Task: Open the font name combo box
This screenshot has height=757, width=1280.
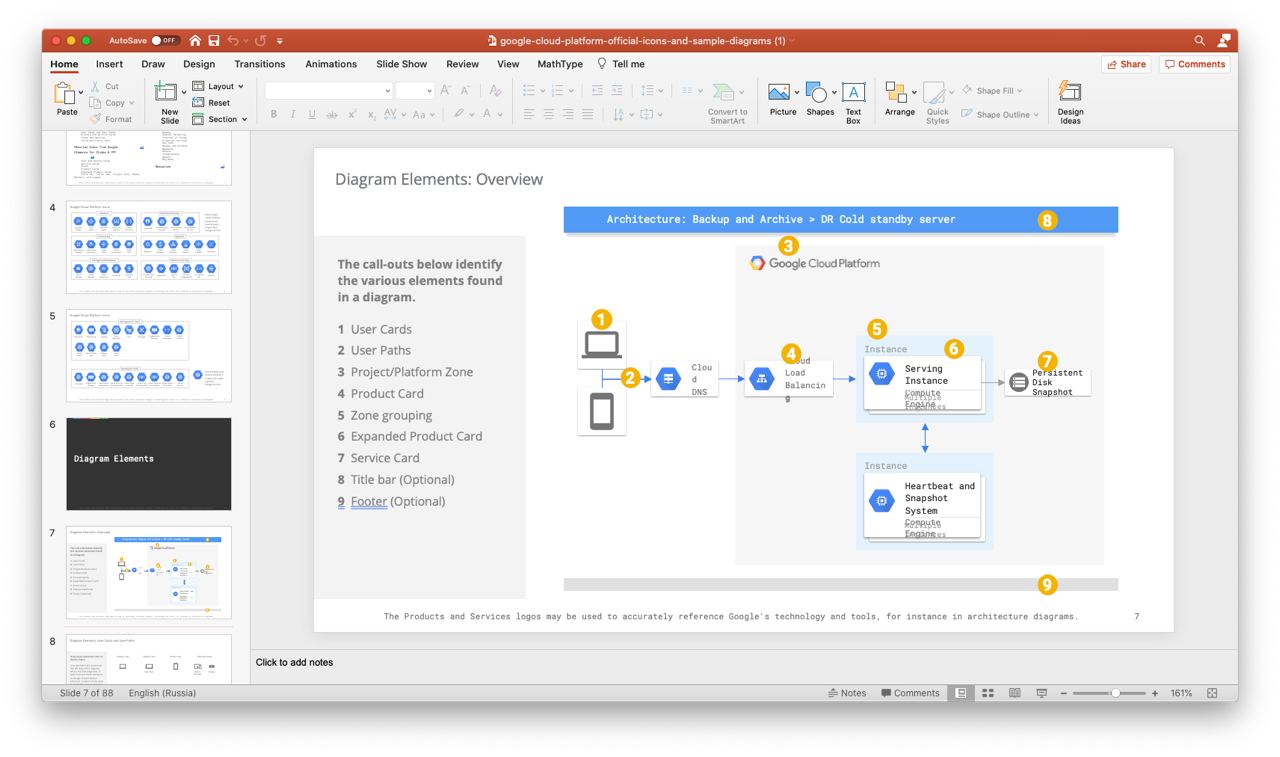Action: point(329,90)
